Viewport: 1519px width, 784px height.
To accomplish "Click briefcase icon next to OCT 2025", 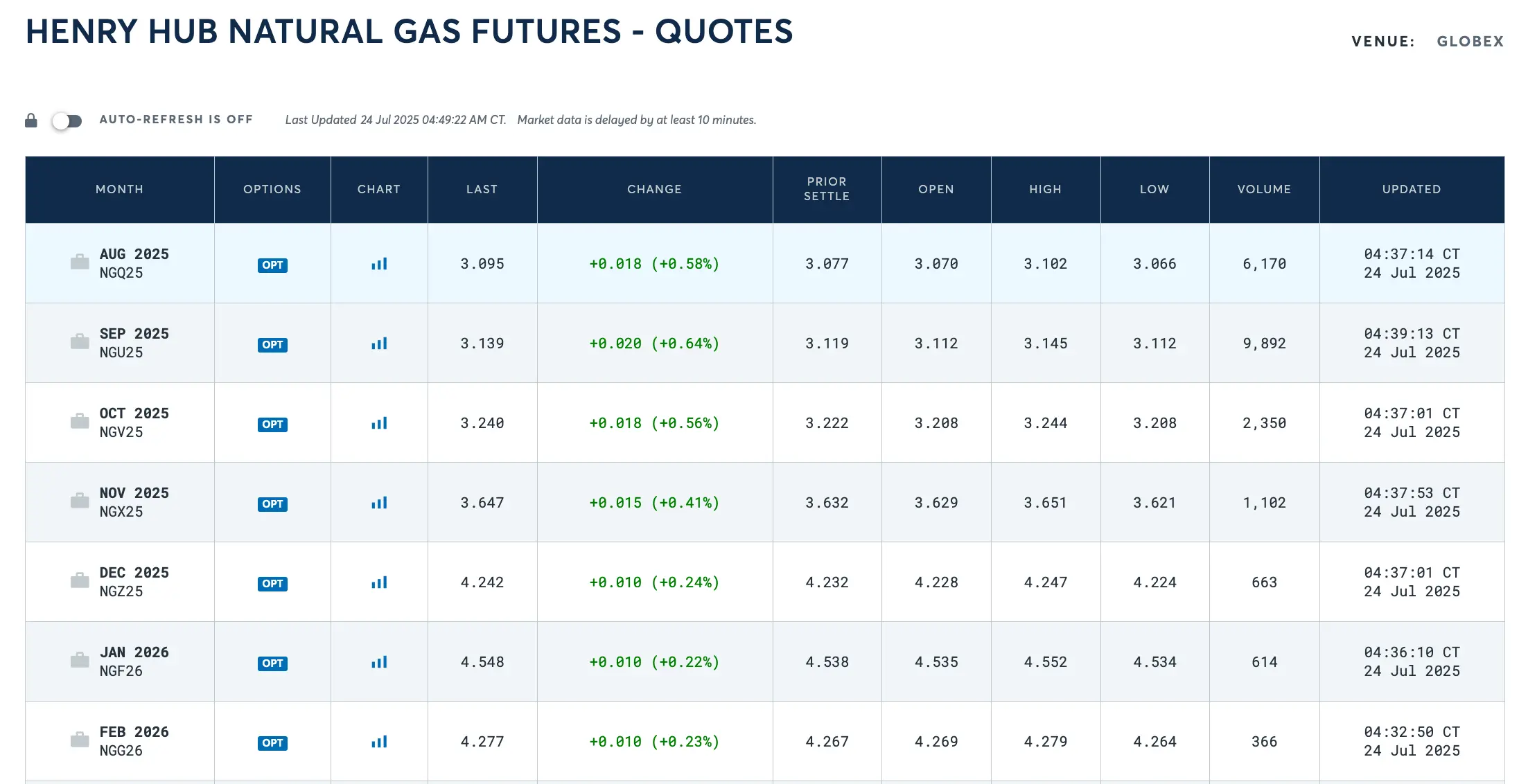I will (80, 422).
